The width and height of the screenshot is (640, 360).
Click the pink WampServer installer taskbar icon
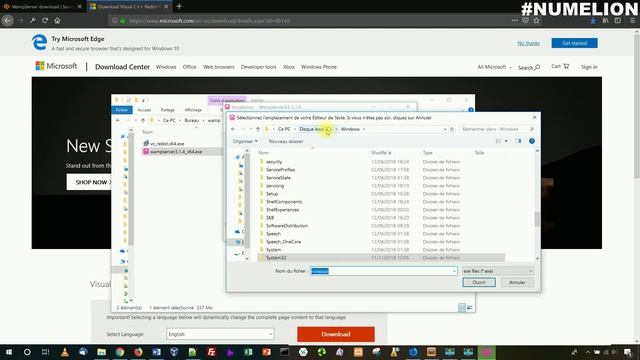pyautogui.click(x=487, y=352)
